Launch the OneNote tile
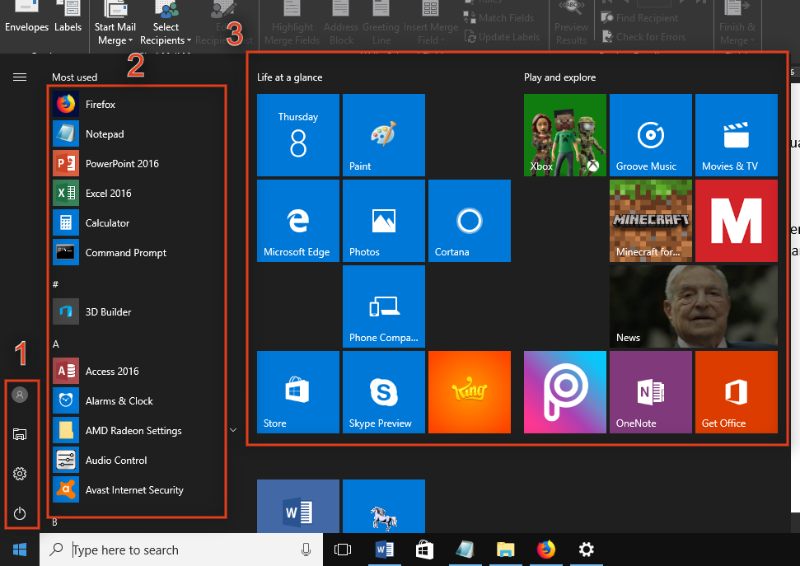This screenshot has height=566, width=800. [651, 392]
